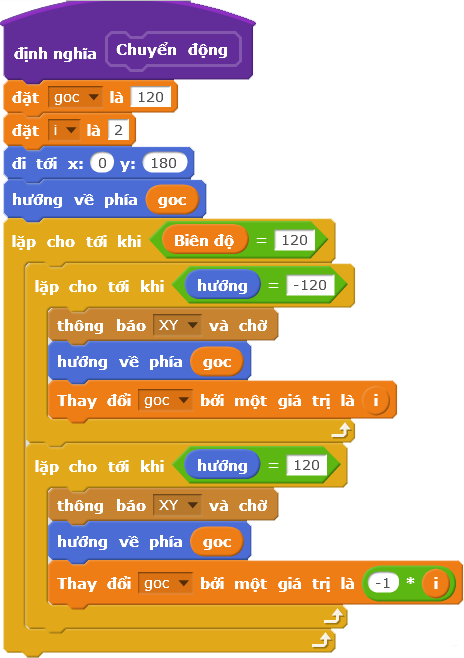Viewport: 464px width, 658px height.
Task: Click the 'thông báo' label in the 'hướng = -120' loop
Action: [101, 326]
